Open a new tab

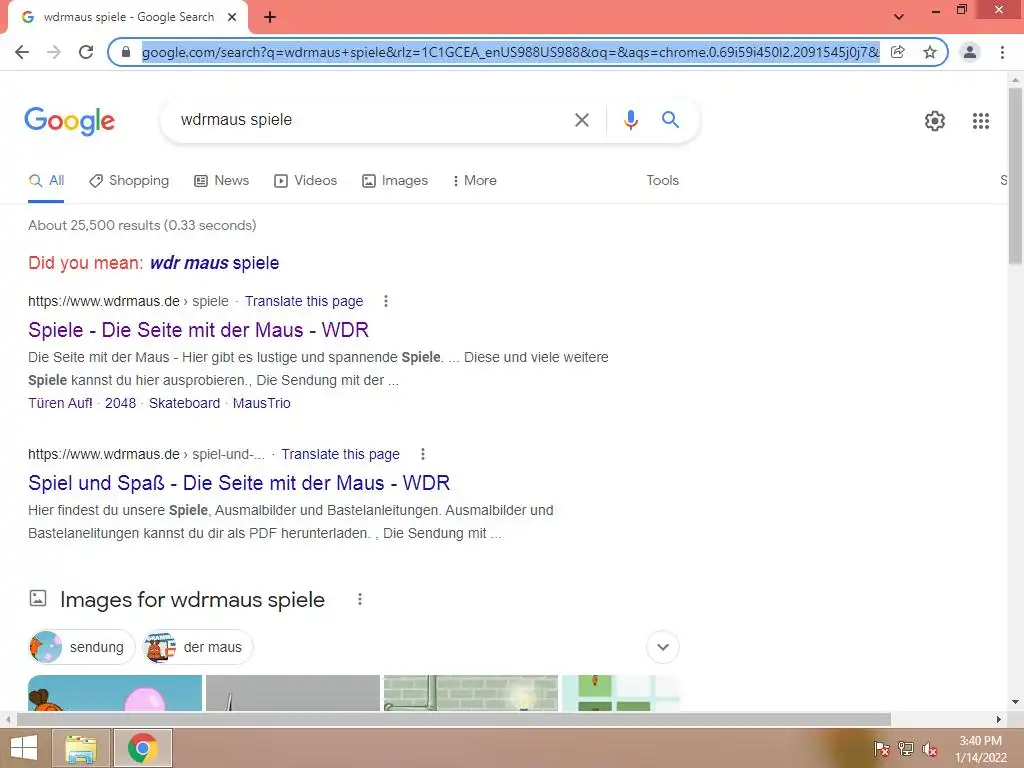270,17
